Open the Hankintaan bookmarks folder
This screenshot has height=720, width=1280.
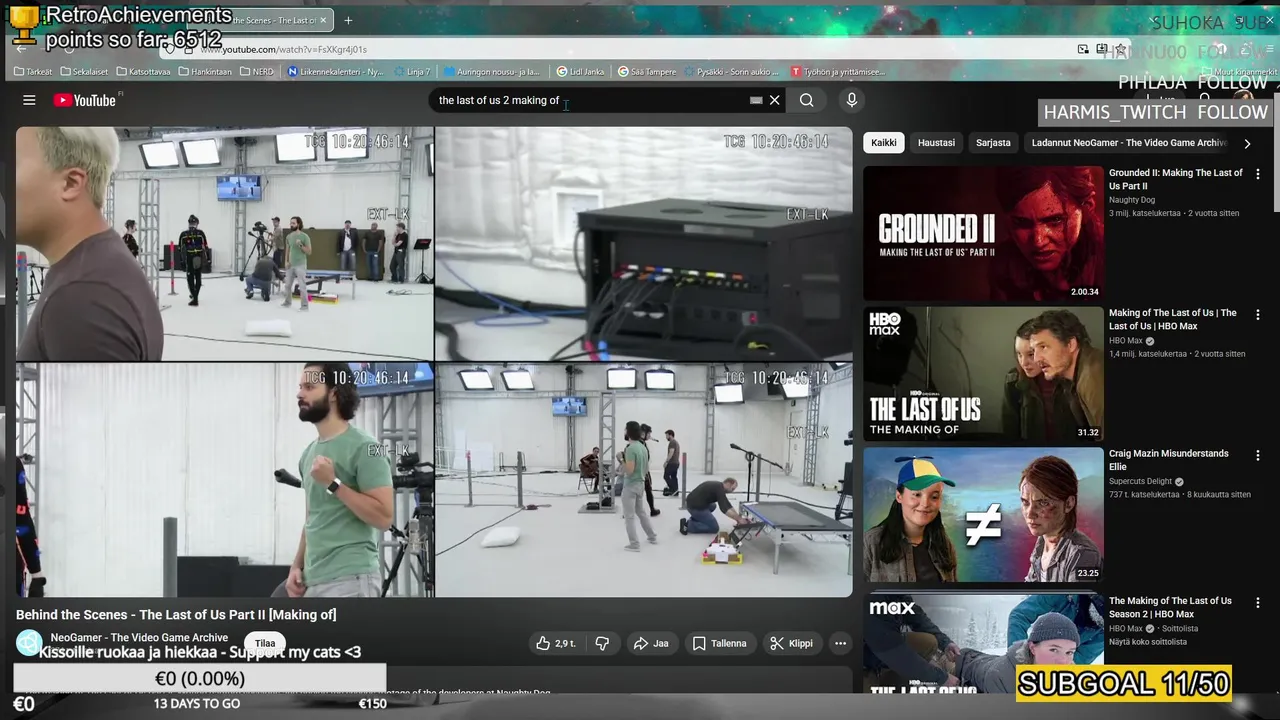[x=204, y=72]
